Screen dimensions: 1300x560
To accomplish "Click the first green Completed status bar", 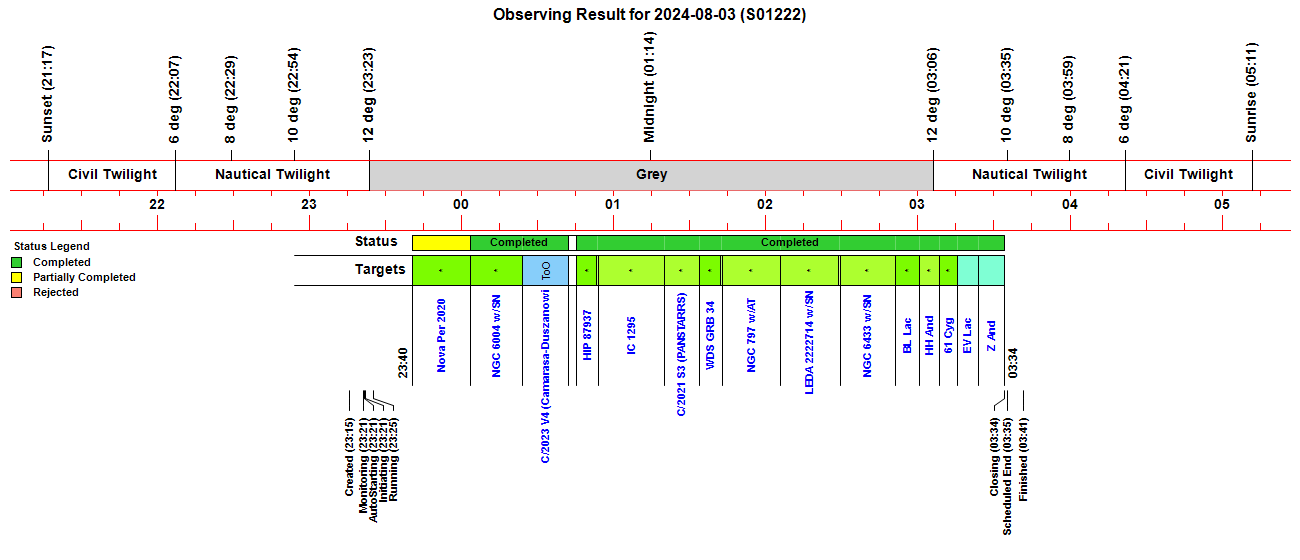I will 519,242.
